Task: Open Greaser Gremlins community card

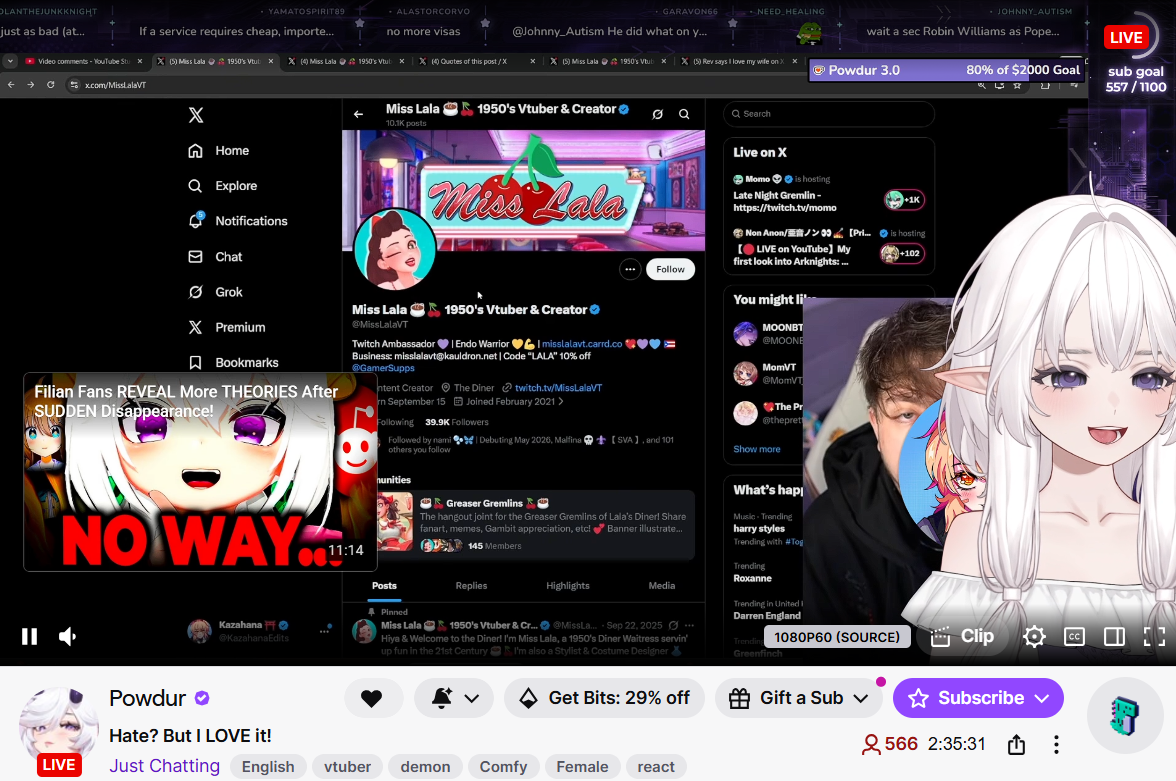Action: tap(536, 525)
